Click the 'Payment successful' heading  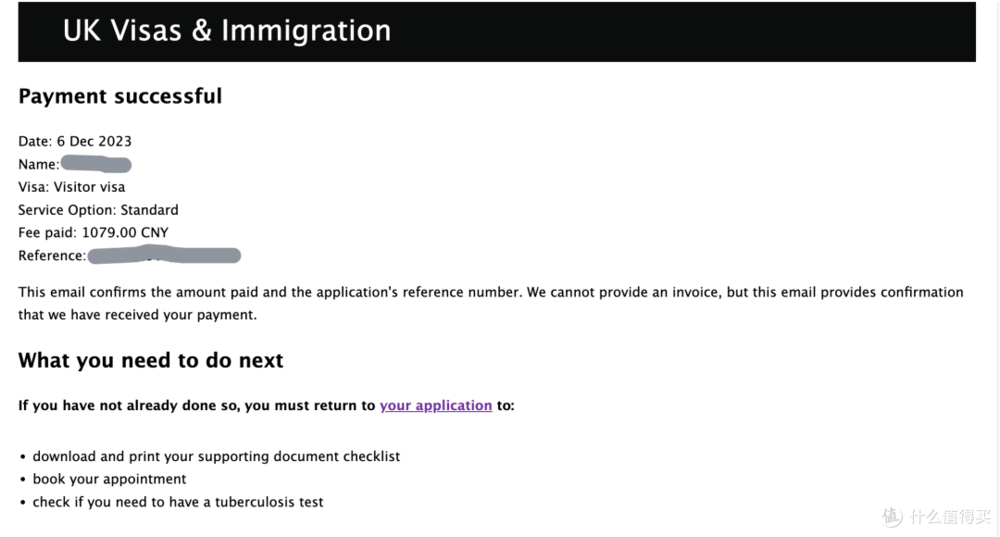tap(120, 96)
